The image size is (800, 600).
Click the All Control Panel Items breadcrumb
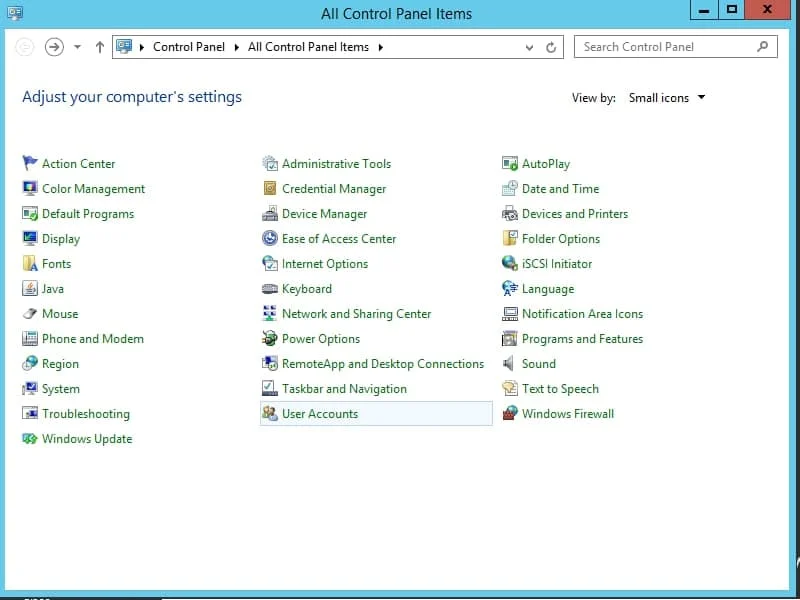[308, 47]
